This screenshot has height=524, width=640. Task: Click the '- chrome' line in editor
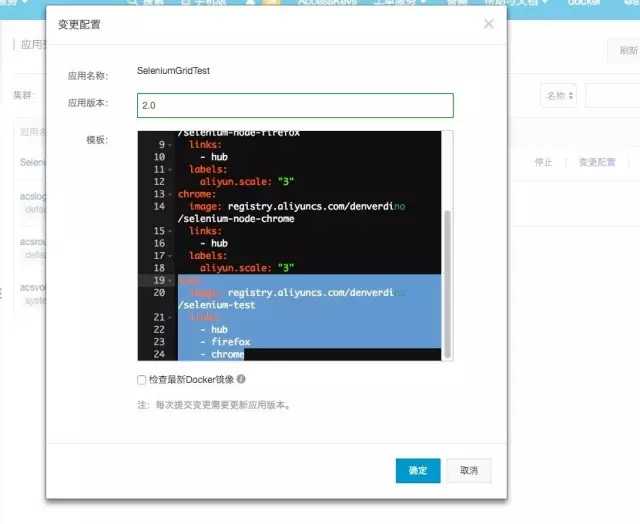pos(222,354)
